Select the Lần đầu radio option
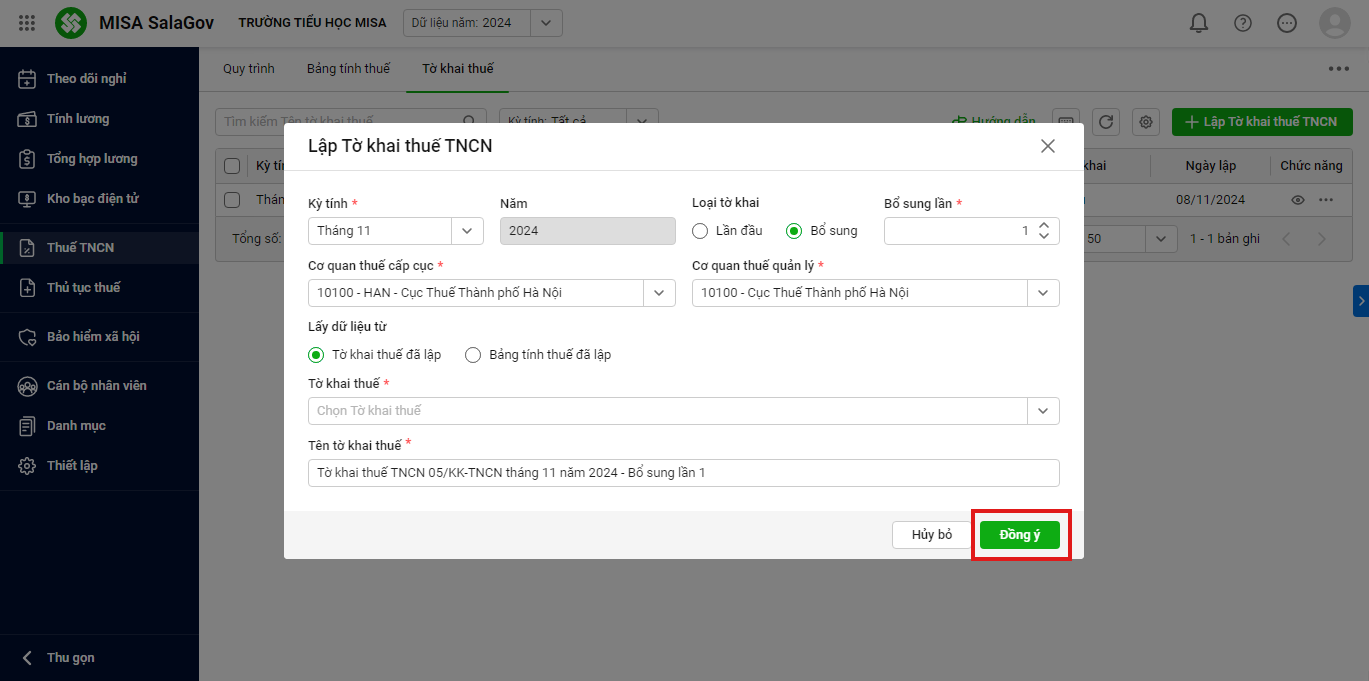Viewport: 1369px width, 681px height. (x=700, y=231)
